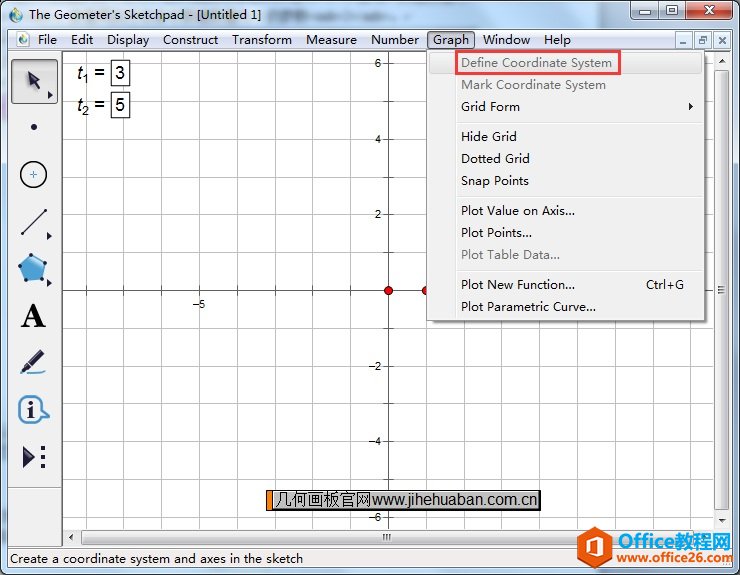Open the Construct menu
Screen dimensions: 740x575
(190, 40)
